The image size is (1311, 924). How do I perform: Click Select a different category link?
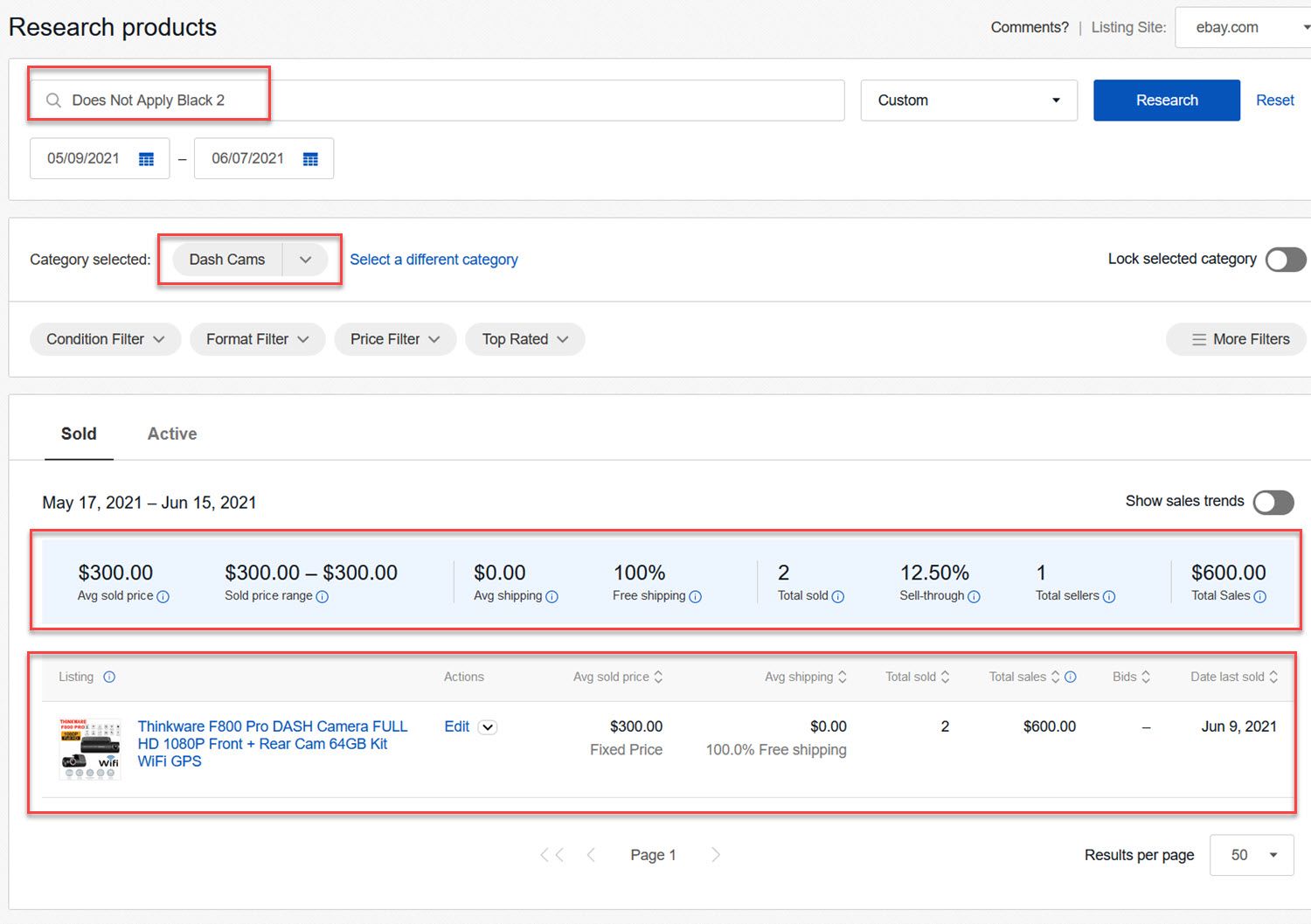click(x=434, y=260)
